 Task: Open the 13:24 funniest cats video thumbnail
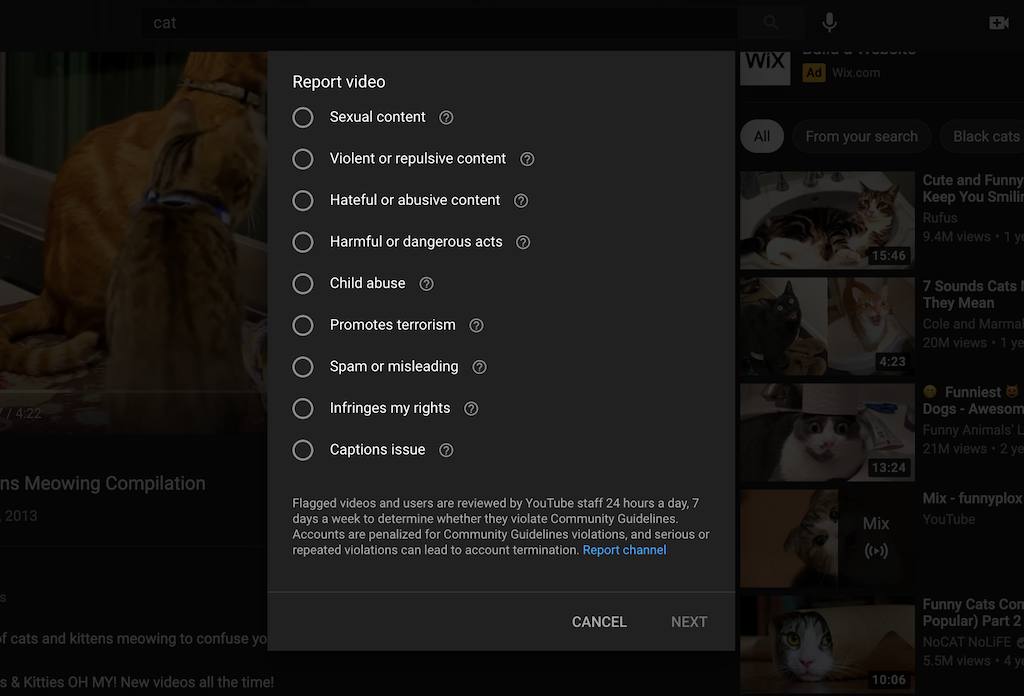pyautogui.click(x=827, y=432)
